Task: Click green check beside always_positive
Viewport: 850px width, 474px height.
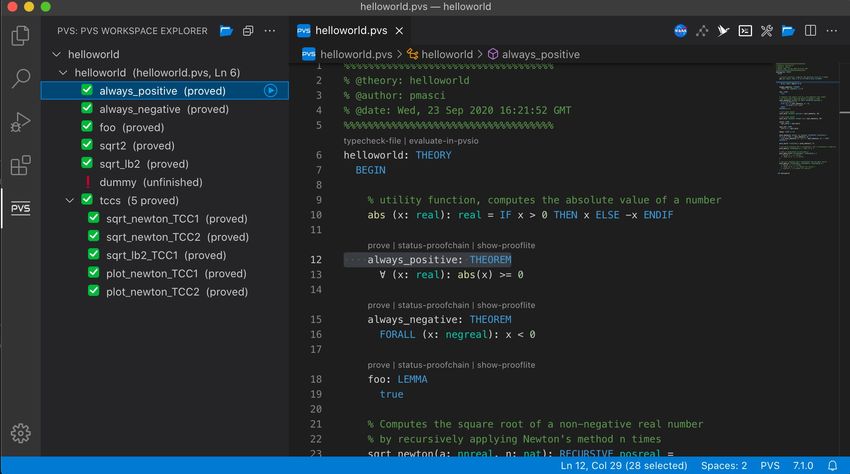Action: click(87, 90)
